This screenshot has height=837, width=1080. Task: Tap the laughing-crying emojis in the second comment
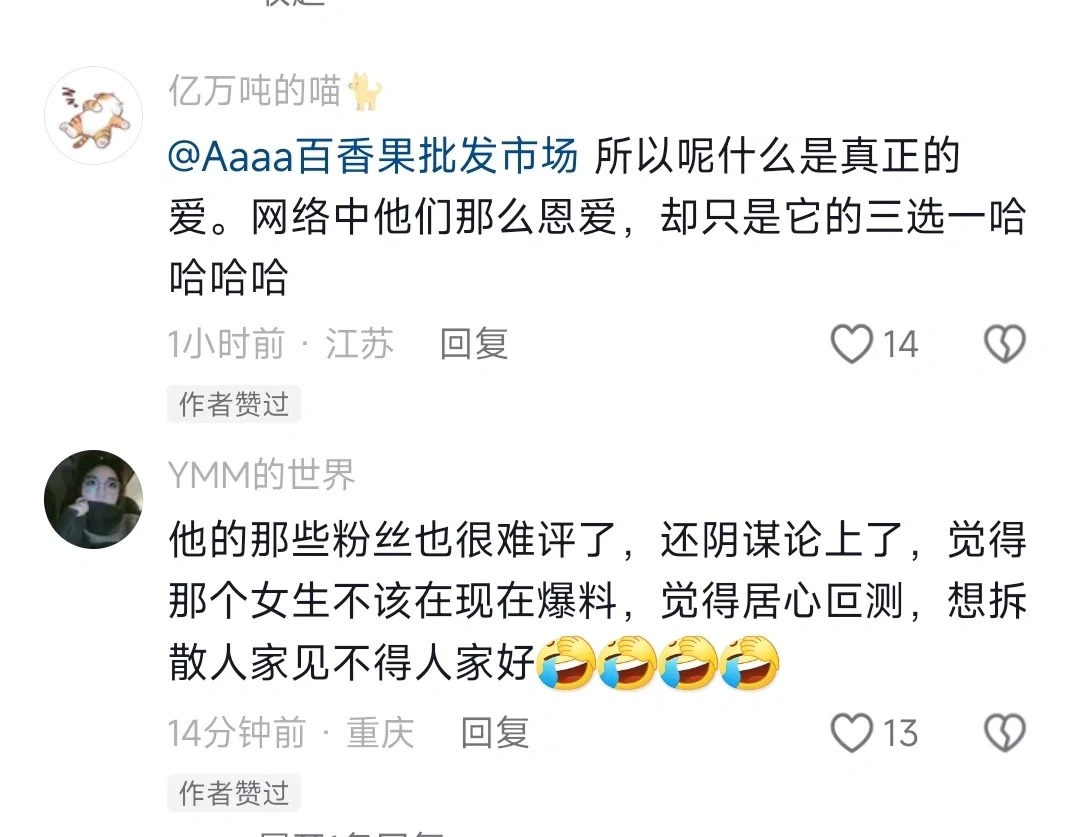tap(658, 663)
